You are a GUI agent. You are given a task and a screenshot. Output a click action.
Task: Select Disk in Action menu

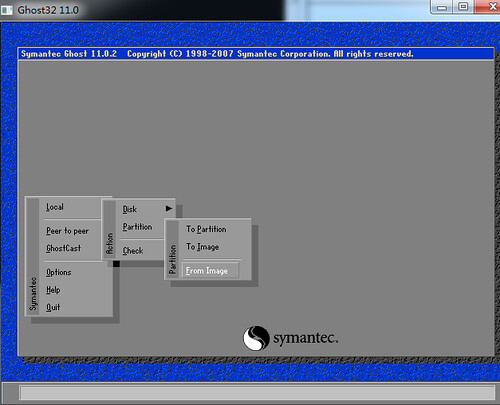[130, 209]
